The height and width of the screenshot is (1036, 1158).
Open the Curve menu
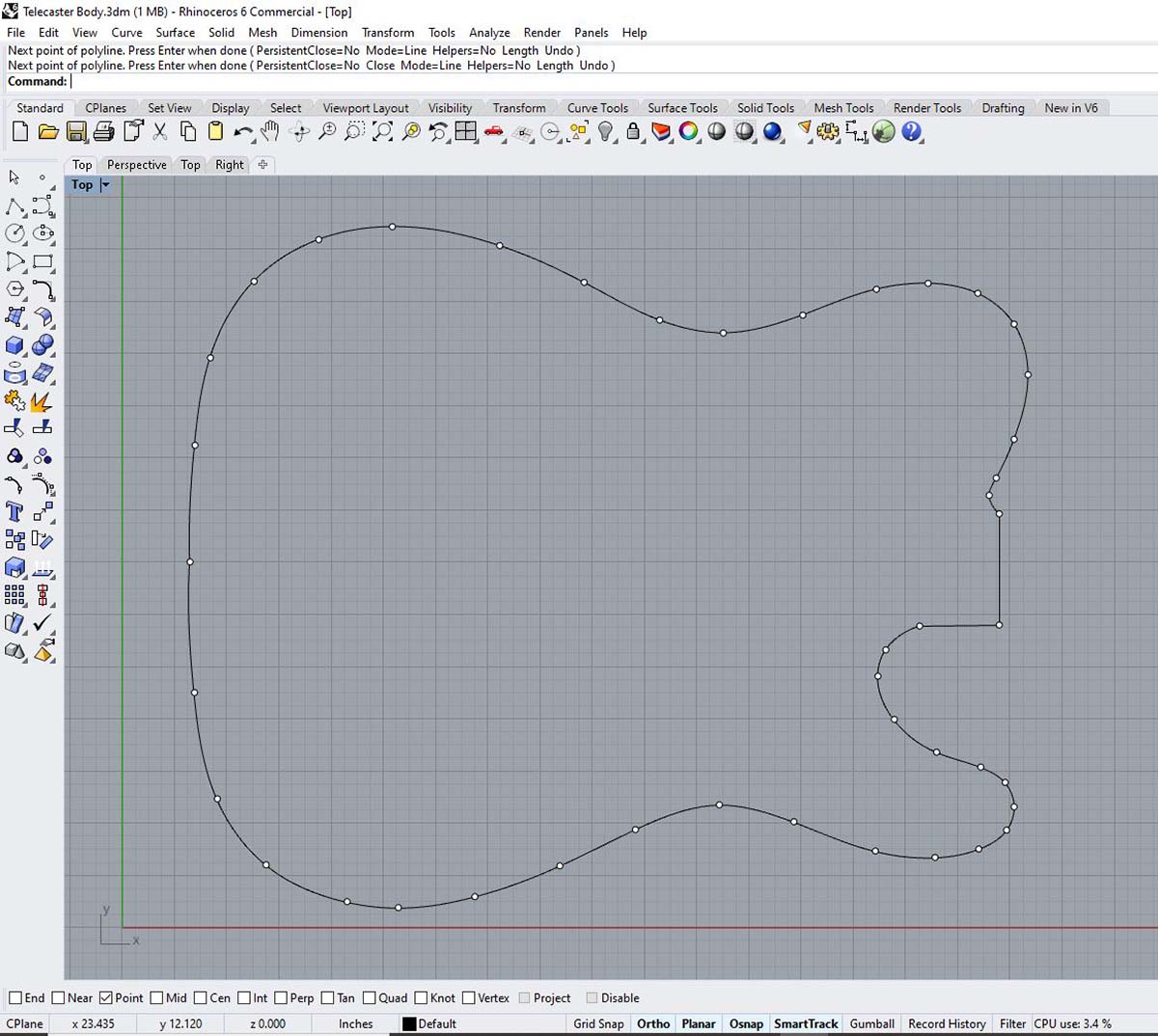[126, 32]
